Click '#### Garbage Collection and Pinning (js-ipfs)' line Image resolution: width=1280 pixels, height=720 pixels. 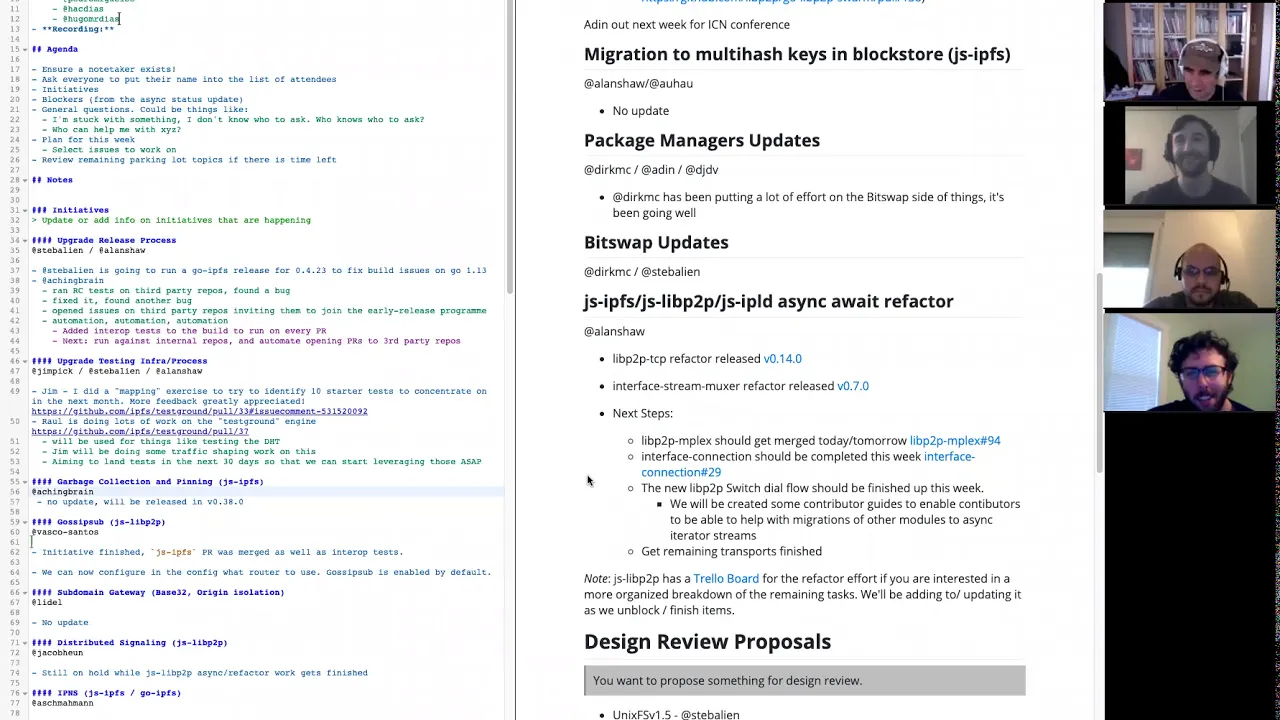[x=147, y=482]
